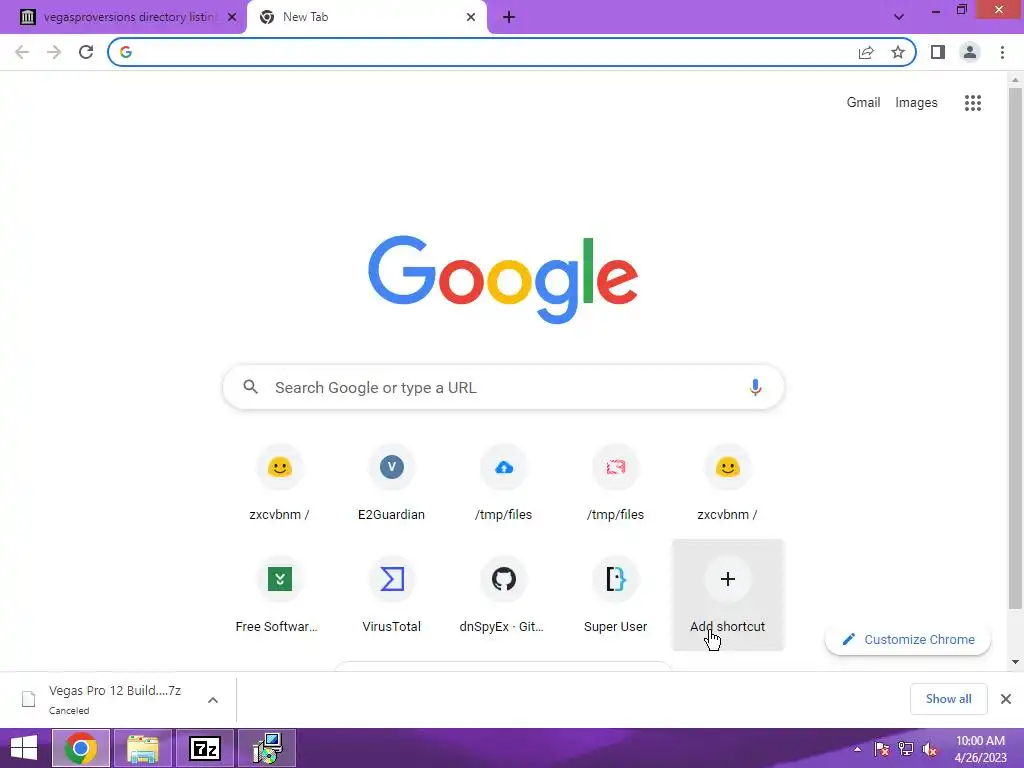The height and width of the screenshot is (768, 1024).
Task: Add a new shortcut tile
Action: pos(728,596)
